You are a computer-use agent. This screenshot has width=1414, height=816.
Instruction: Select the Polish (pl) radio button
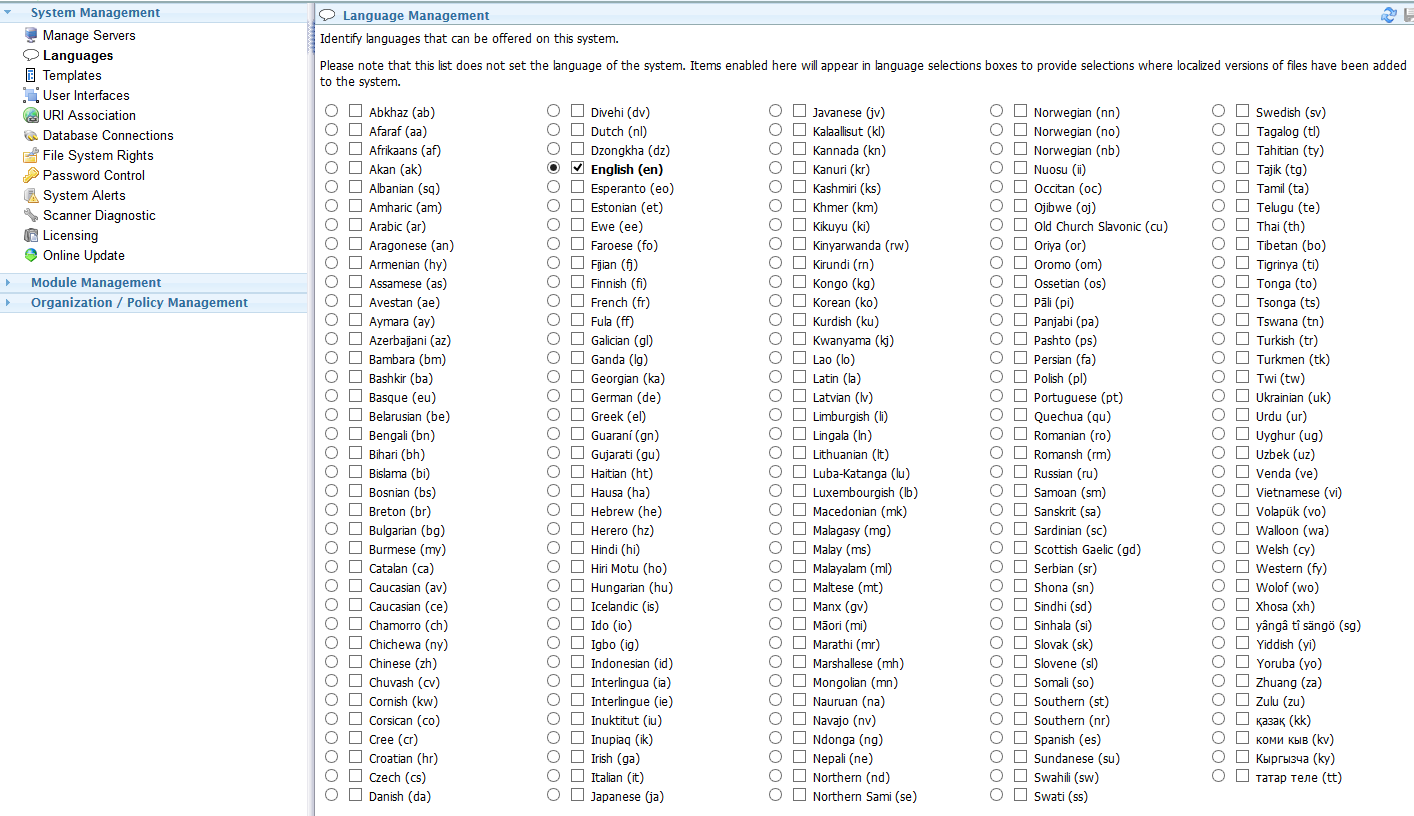996,377
